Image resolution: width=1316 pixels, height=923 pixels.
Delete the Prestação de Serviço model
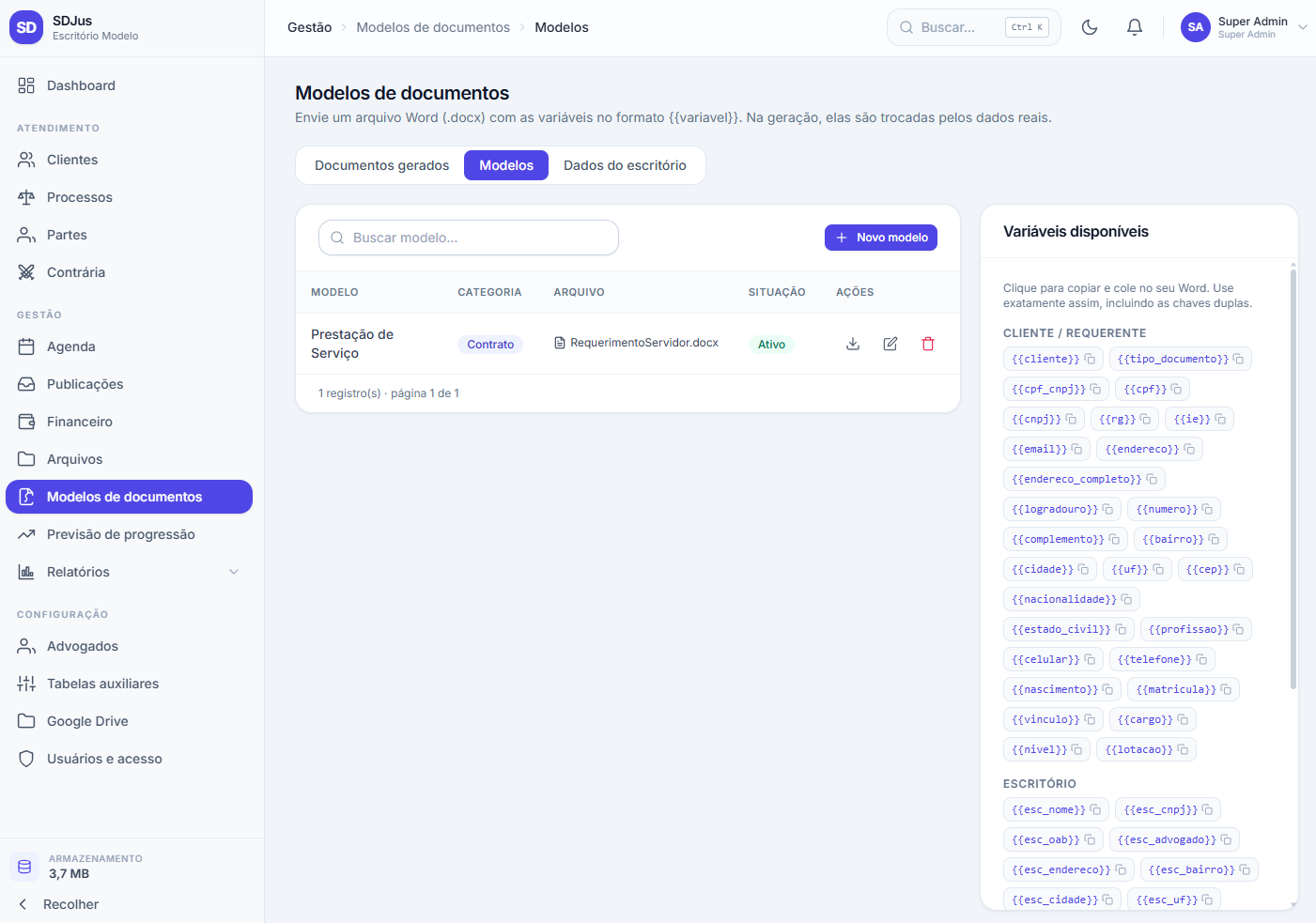pos(928,344)
